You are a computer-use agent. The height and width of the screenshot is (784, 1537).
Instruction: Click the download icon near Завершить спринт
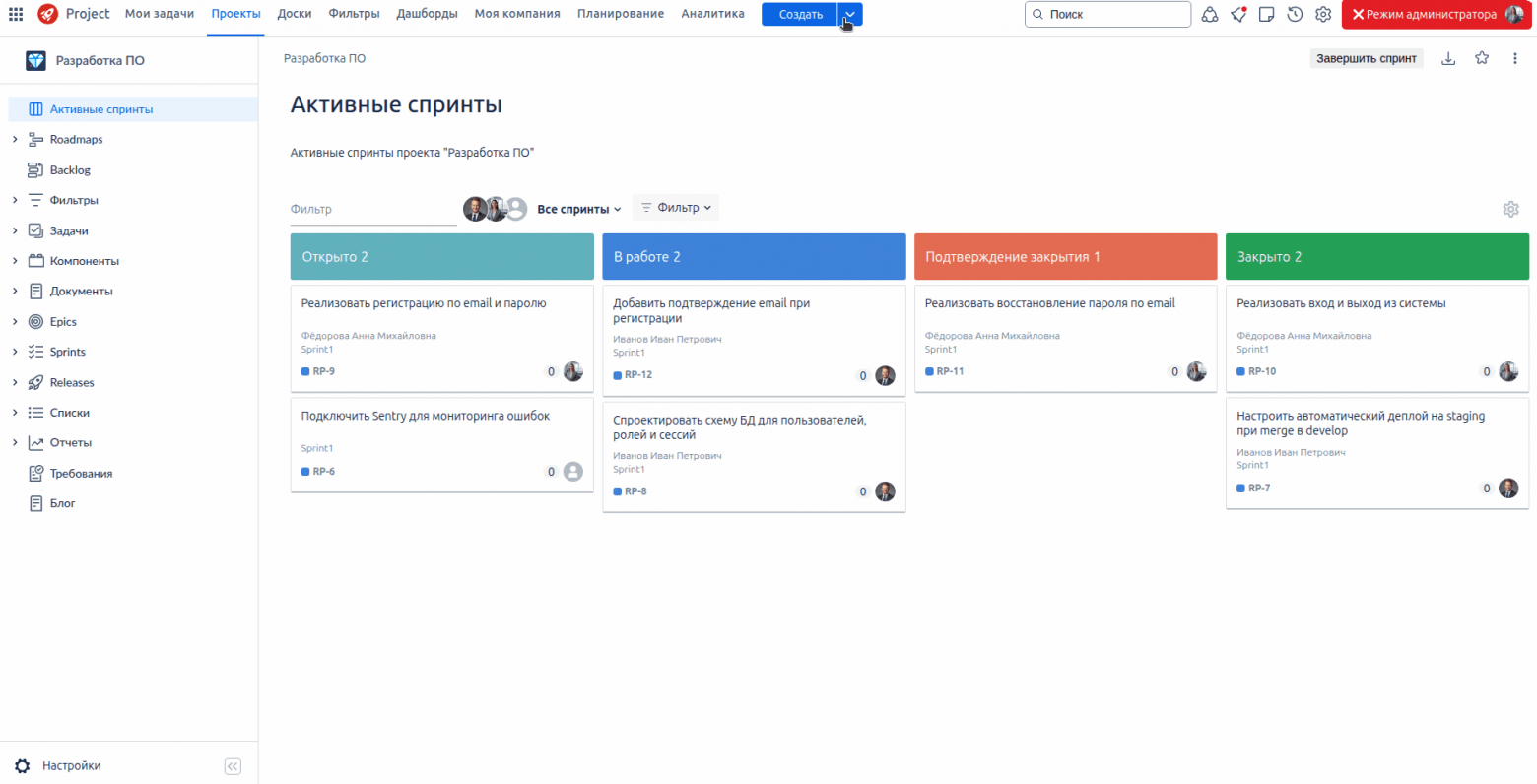(1448, 58)
